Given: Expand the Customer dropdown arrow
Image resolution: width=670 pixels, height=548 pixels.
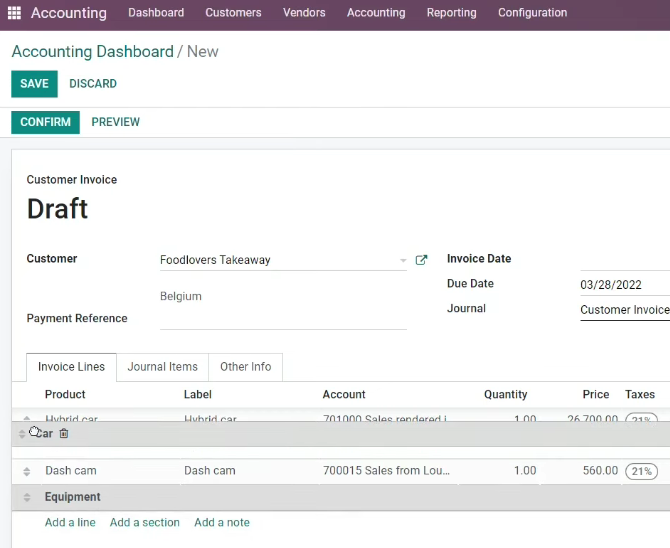Looking at the screenshot, I should (x=403, y=260).
